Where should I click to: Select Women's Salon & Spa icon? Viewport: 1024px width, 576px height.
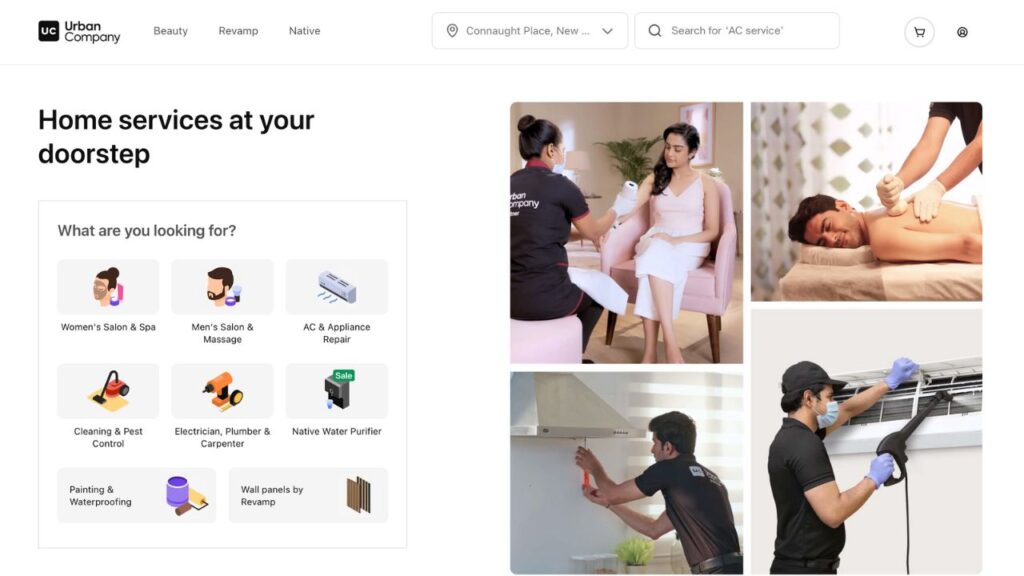coord(108,287)
